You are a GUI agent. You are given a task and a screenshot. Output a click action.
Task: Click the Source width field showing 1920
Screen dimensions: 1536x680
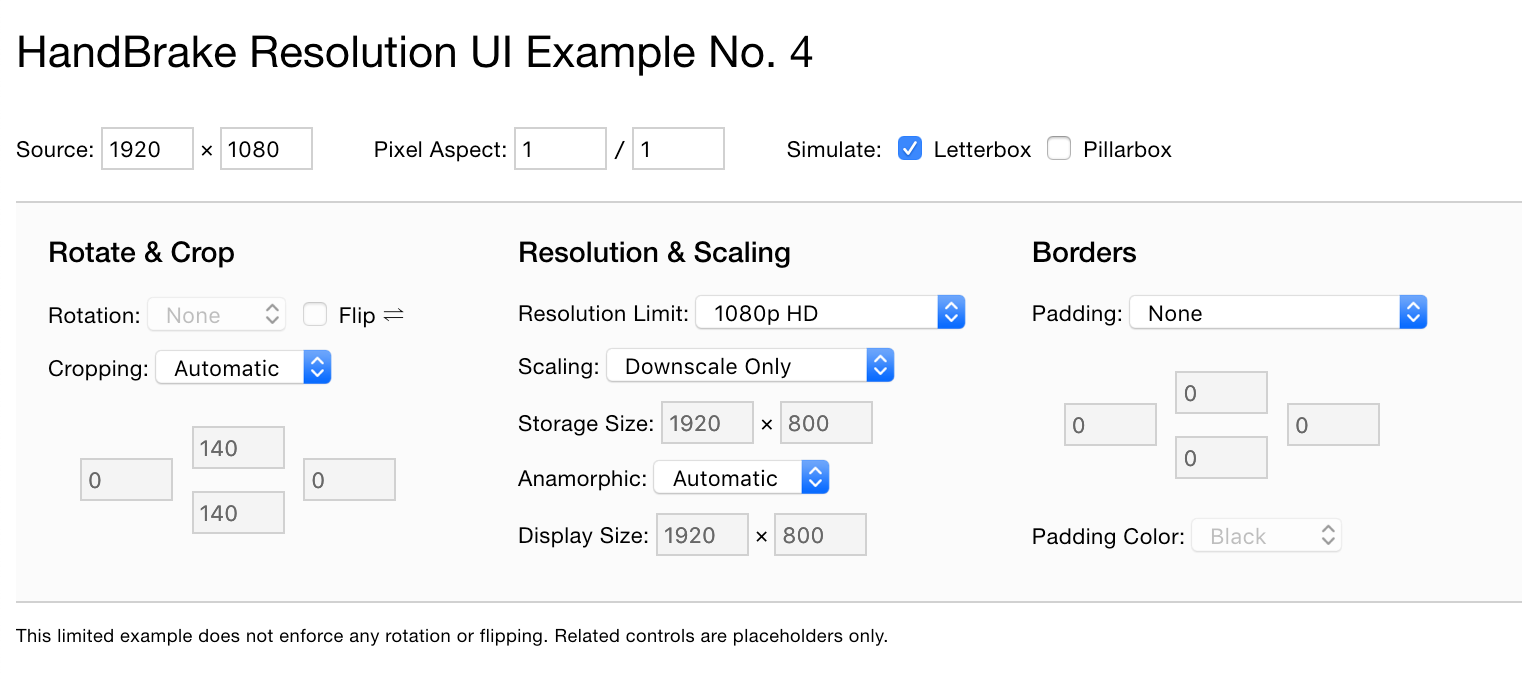coord(147,149)
